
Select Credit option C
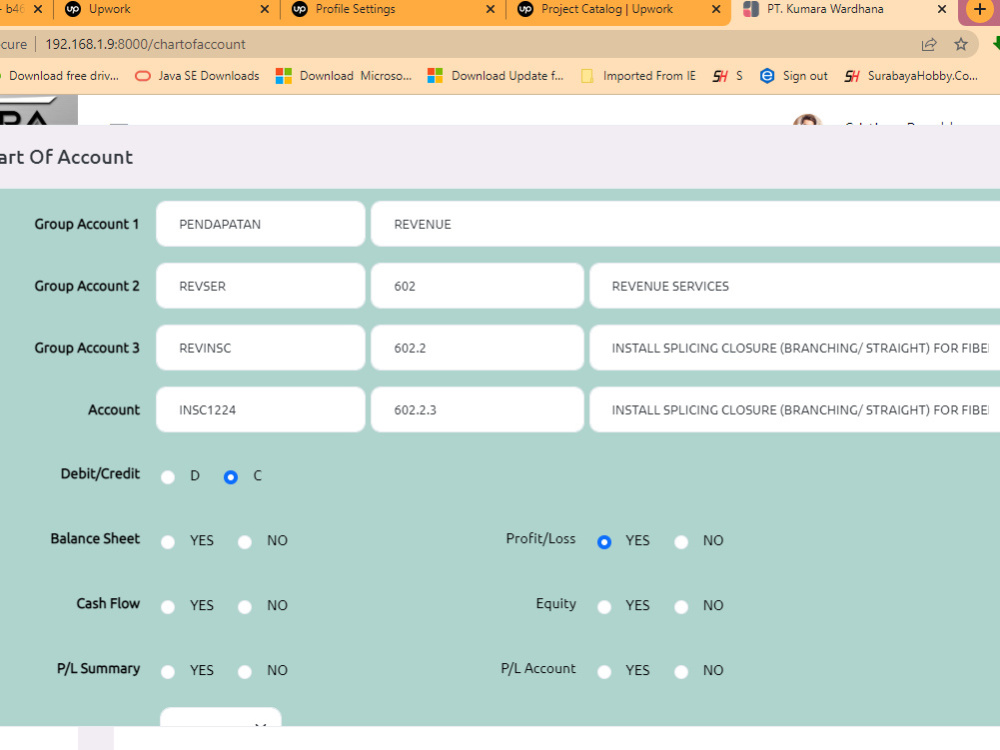click(231, 477)
